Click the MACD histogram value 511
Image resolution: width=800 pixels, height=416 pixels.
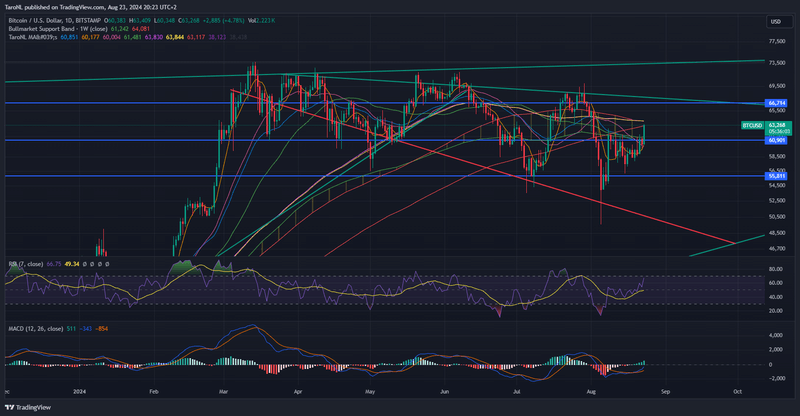coord(71,329)
